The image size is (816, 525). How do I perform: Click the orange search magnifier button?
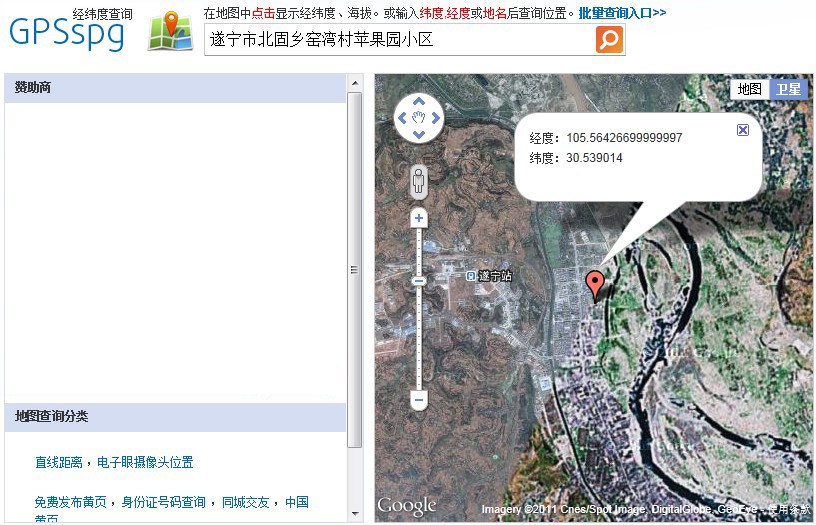tap(609, 39)
